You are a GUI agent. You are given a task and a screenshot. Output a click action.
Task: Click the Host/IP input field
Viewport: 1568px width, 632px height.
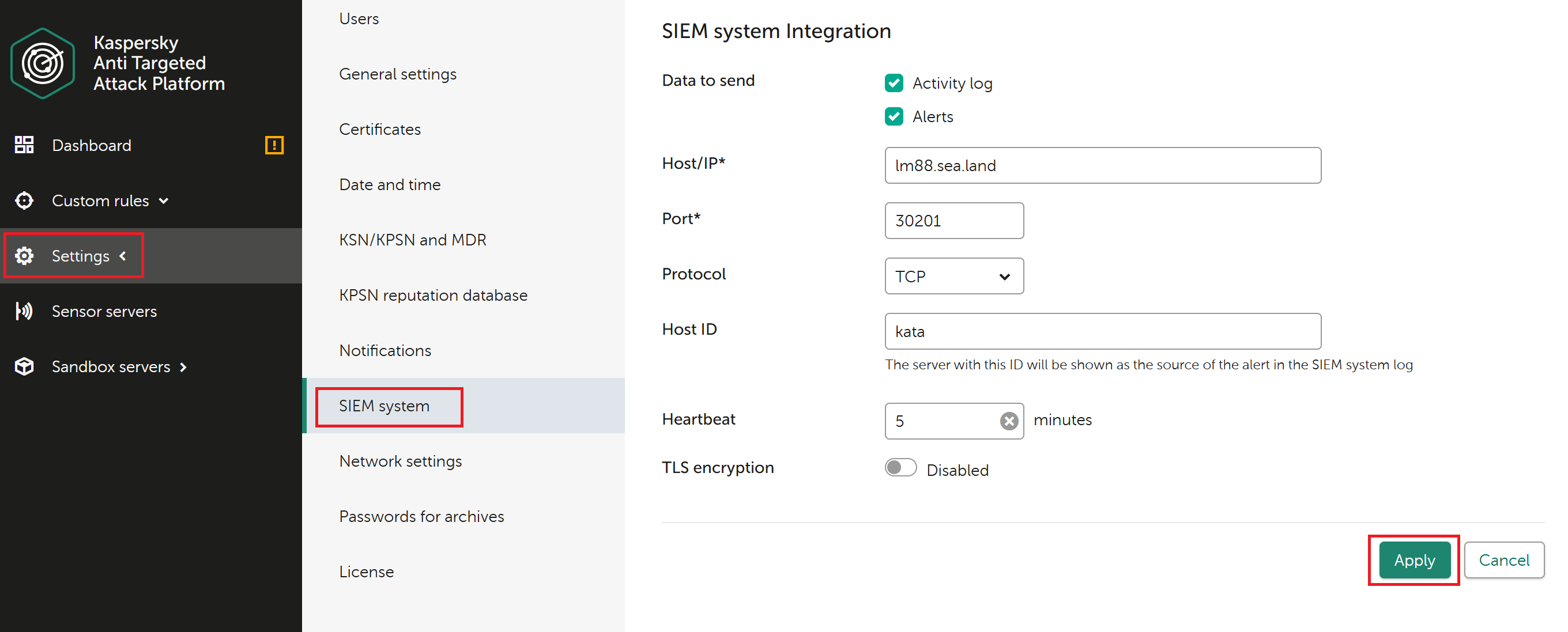point(1102,165)
